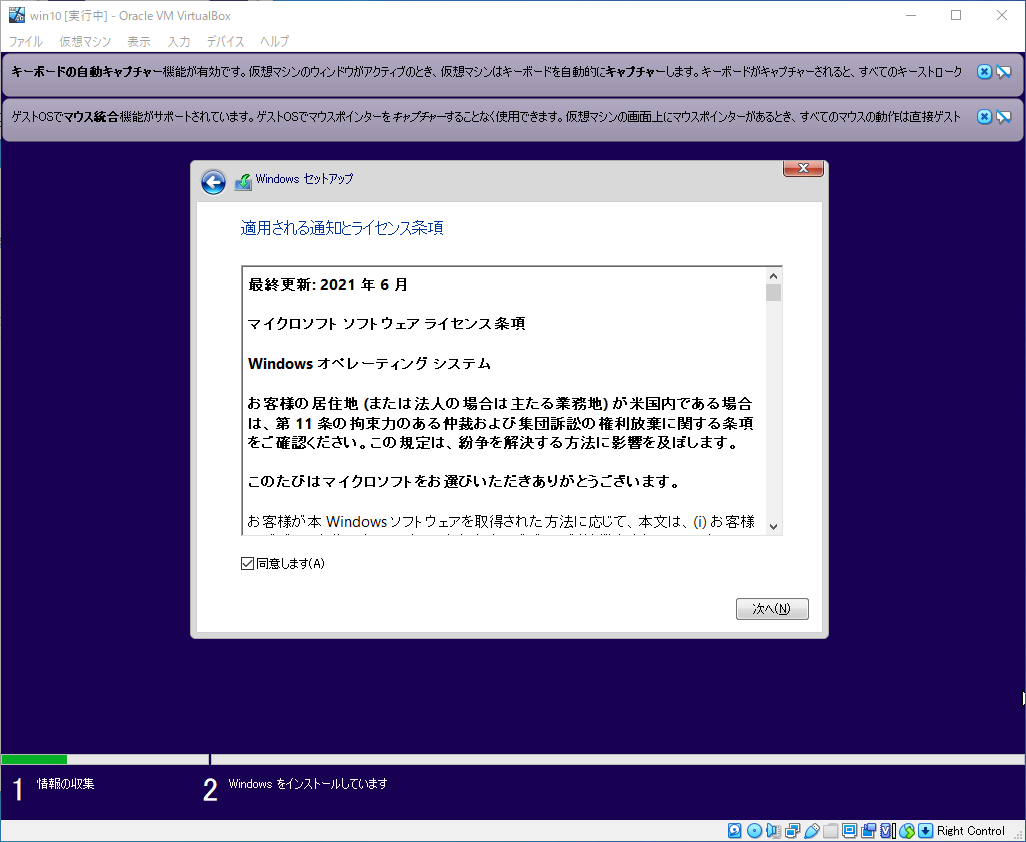The image size is (1026, 842).
Task: Click the network adapters status icon
Action: [792, 831]
